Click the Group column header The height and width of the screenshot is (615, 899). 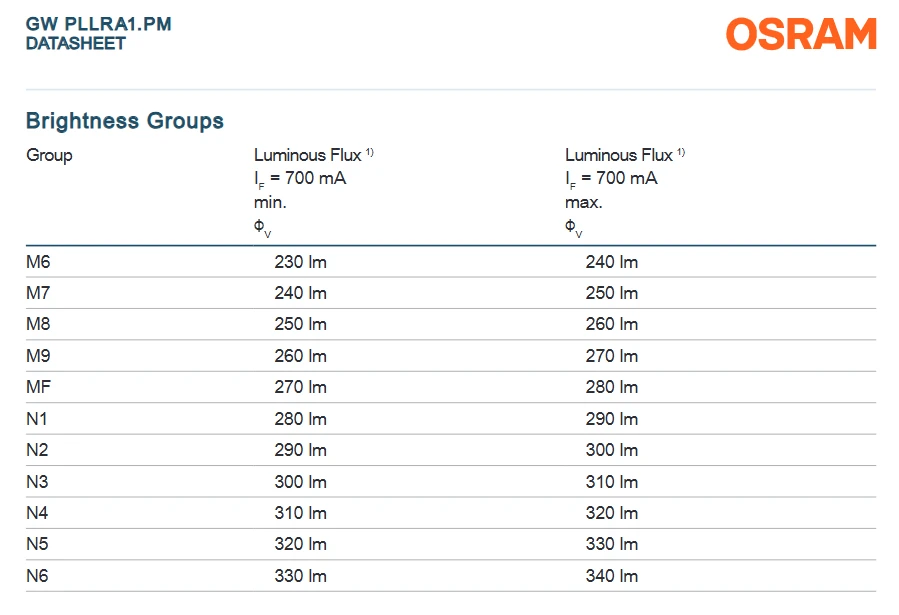point(49,155)
